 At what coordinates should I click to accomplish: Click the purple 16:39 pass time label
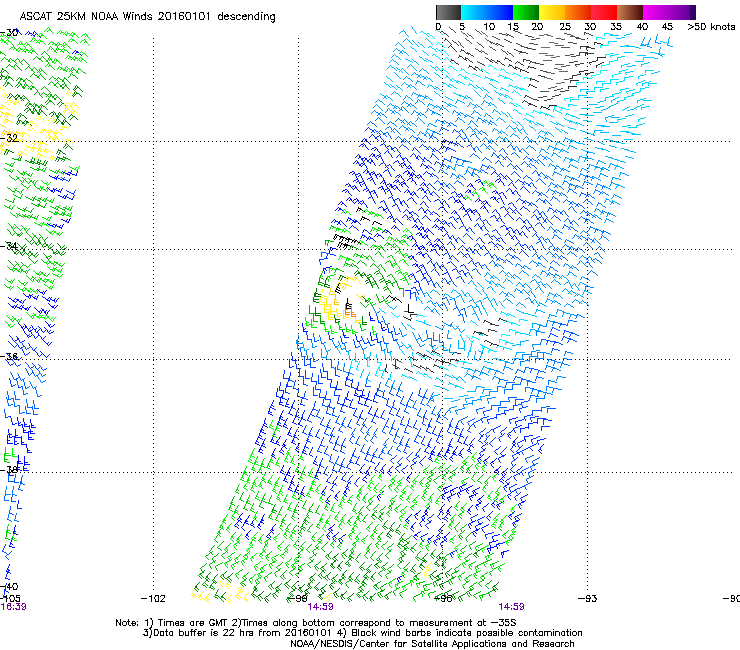(x=13, y=607)
